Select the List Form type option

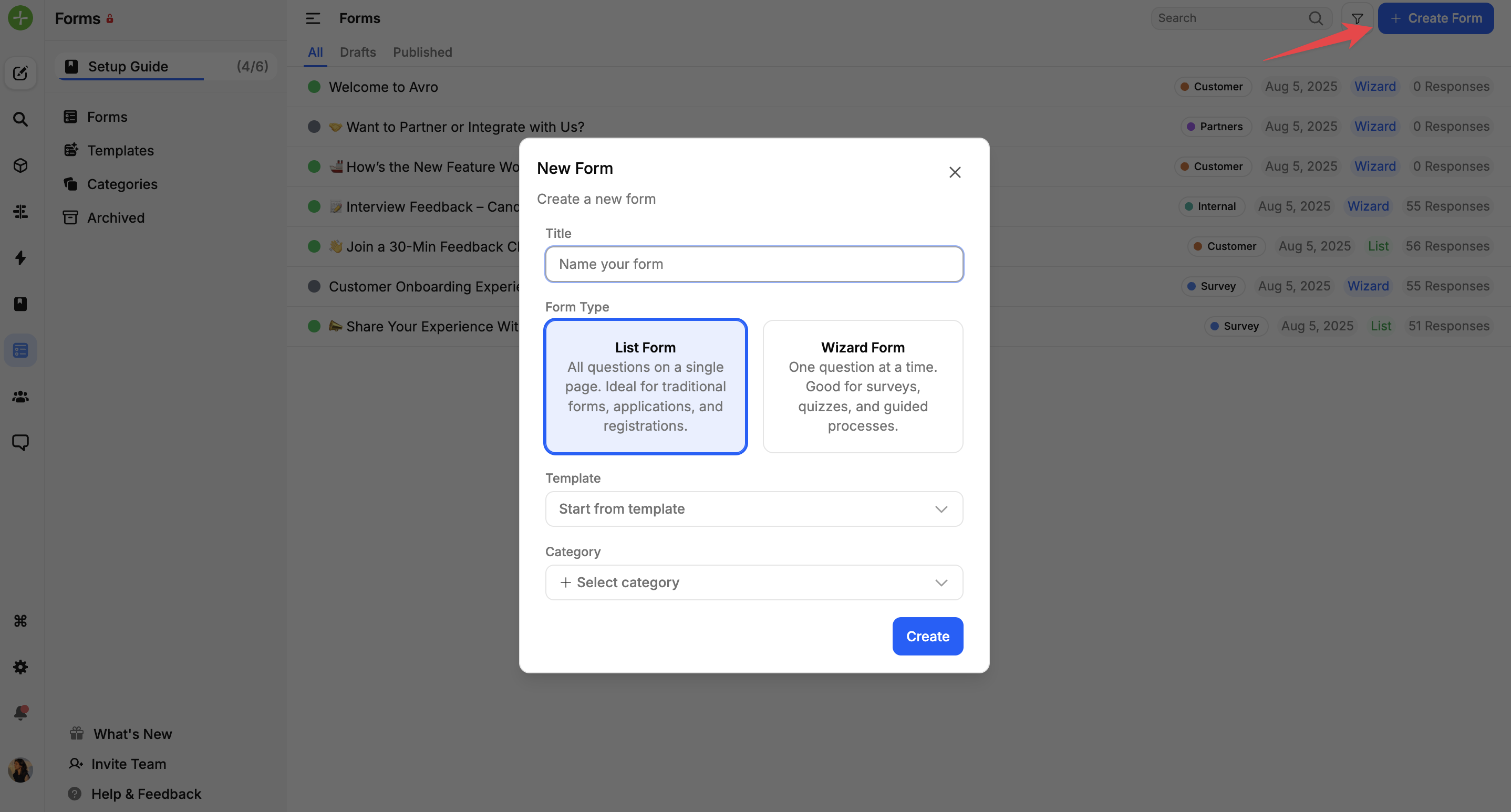(x=645, y=387)
